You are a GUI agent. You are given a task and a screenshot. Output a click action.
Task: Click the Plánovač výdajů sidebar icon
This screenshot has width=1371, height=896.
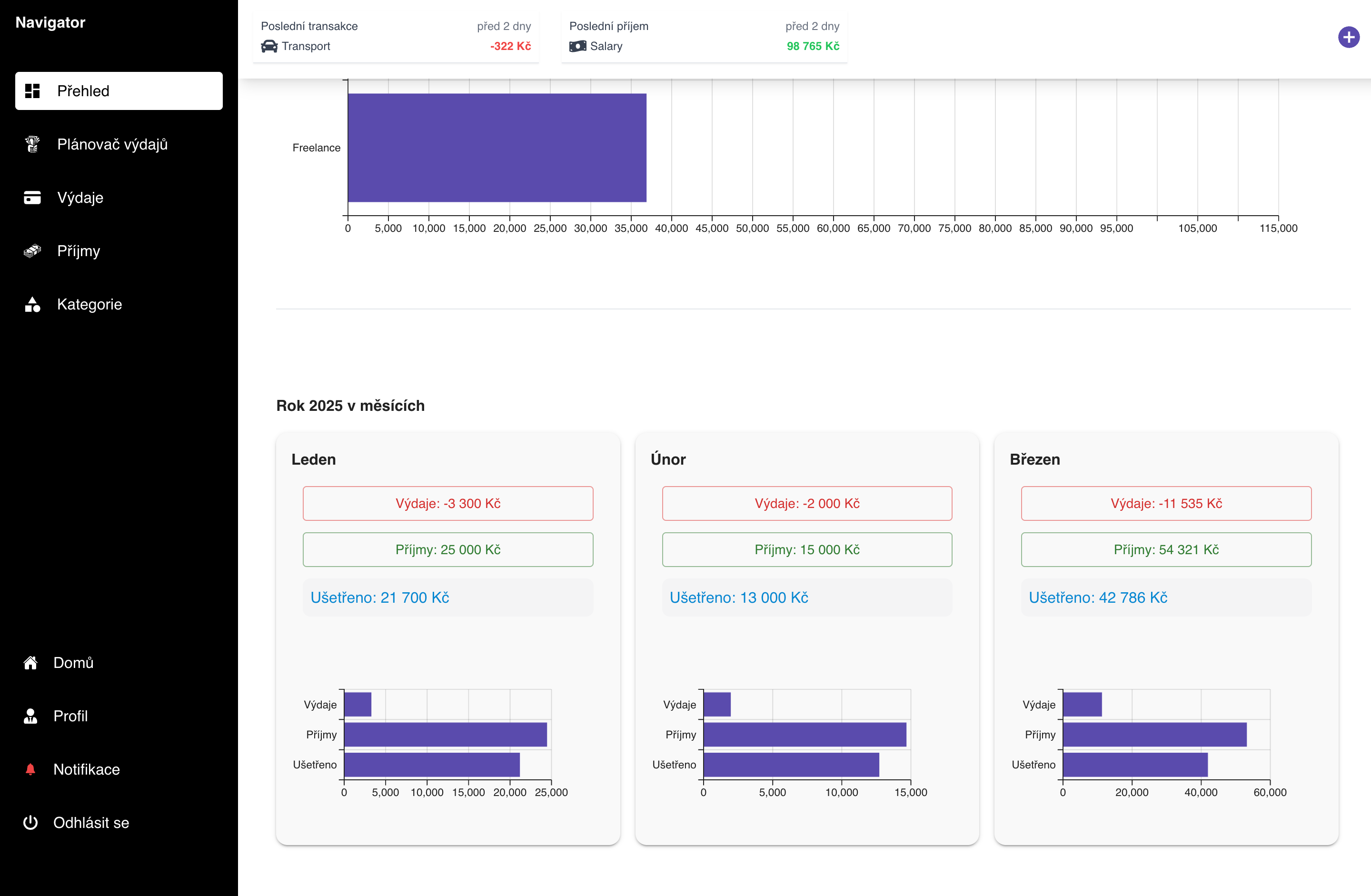(32, 144)
